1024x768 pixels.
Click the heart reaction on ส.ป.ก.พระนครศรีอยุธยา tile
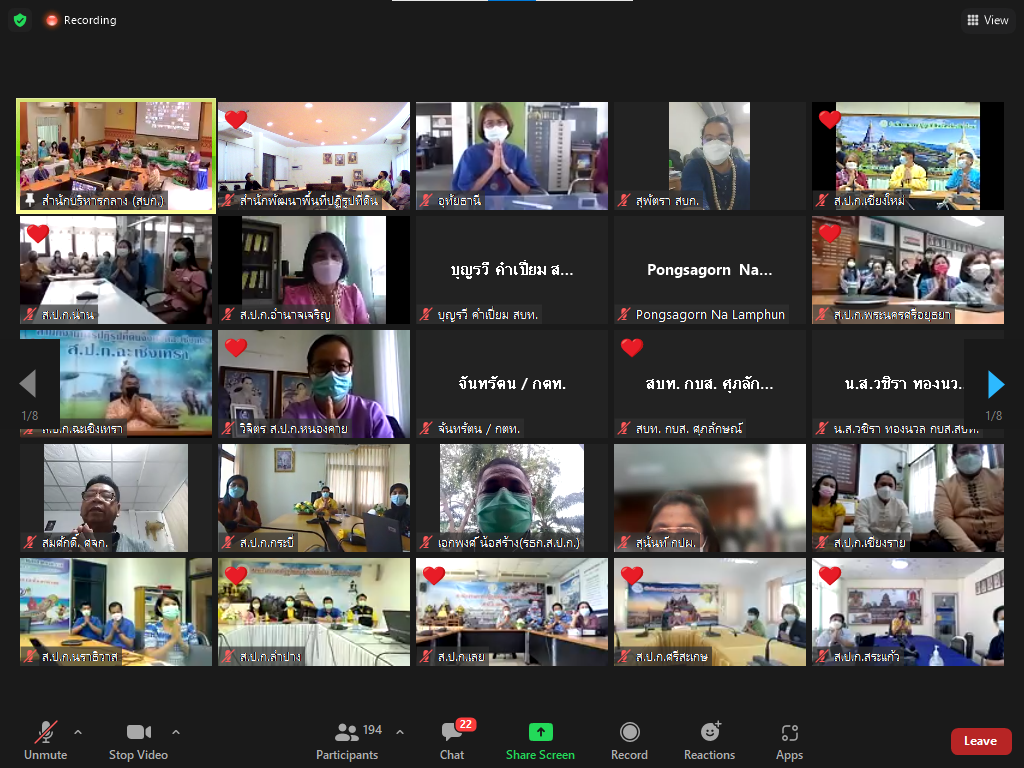point(829,233)
